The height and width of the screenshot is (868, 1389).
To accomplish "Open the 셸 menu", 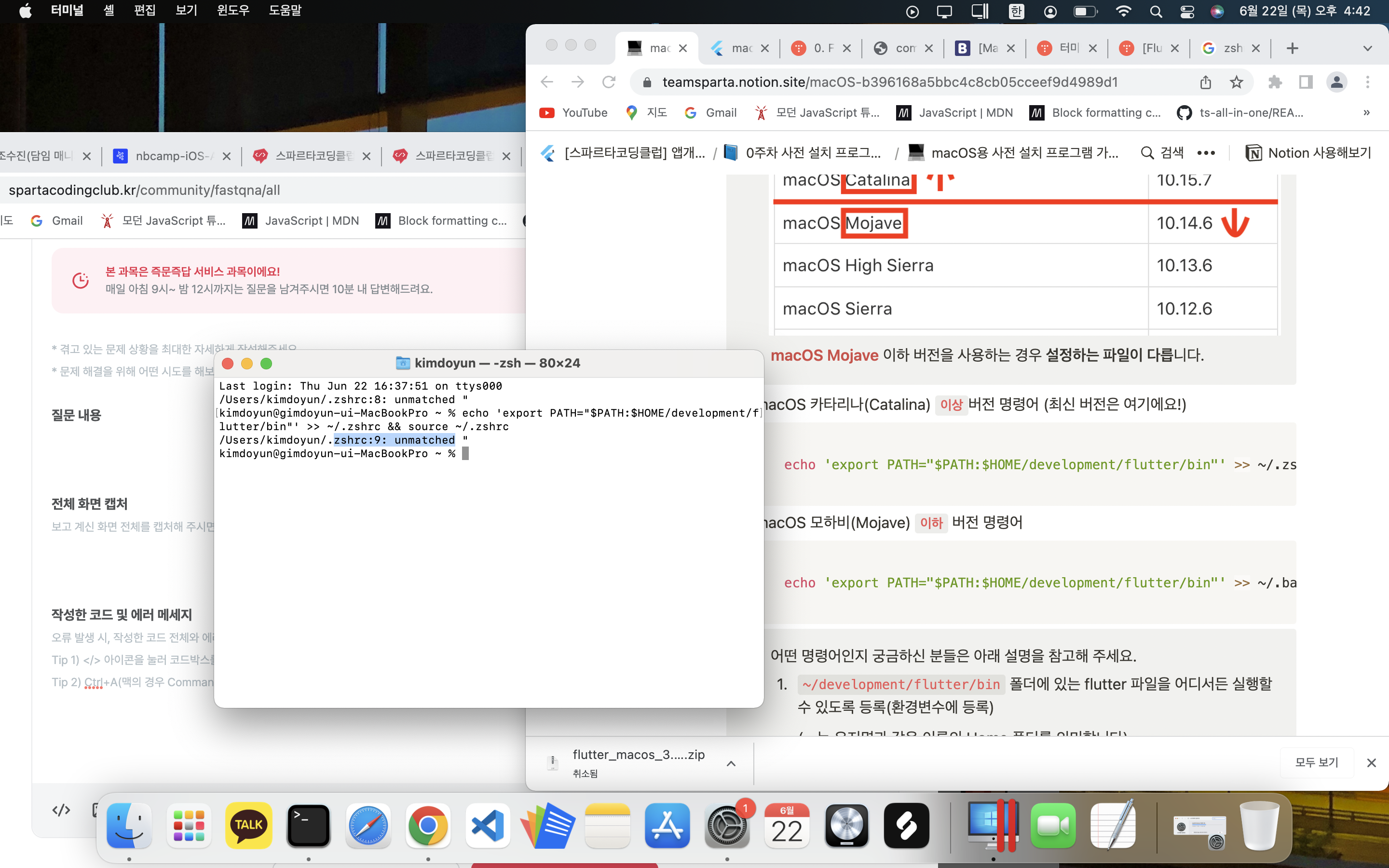I will [x=109, y=10].
